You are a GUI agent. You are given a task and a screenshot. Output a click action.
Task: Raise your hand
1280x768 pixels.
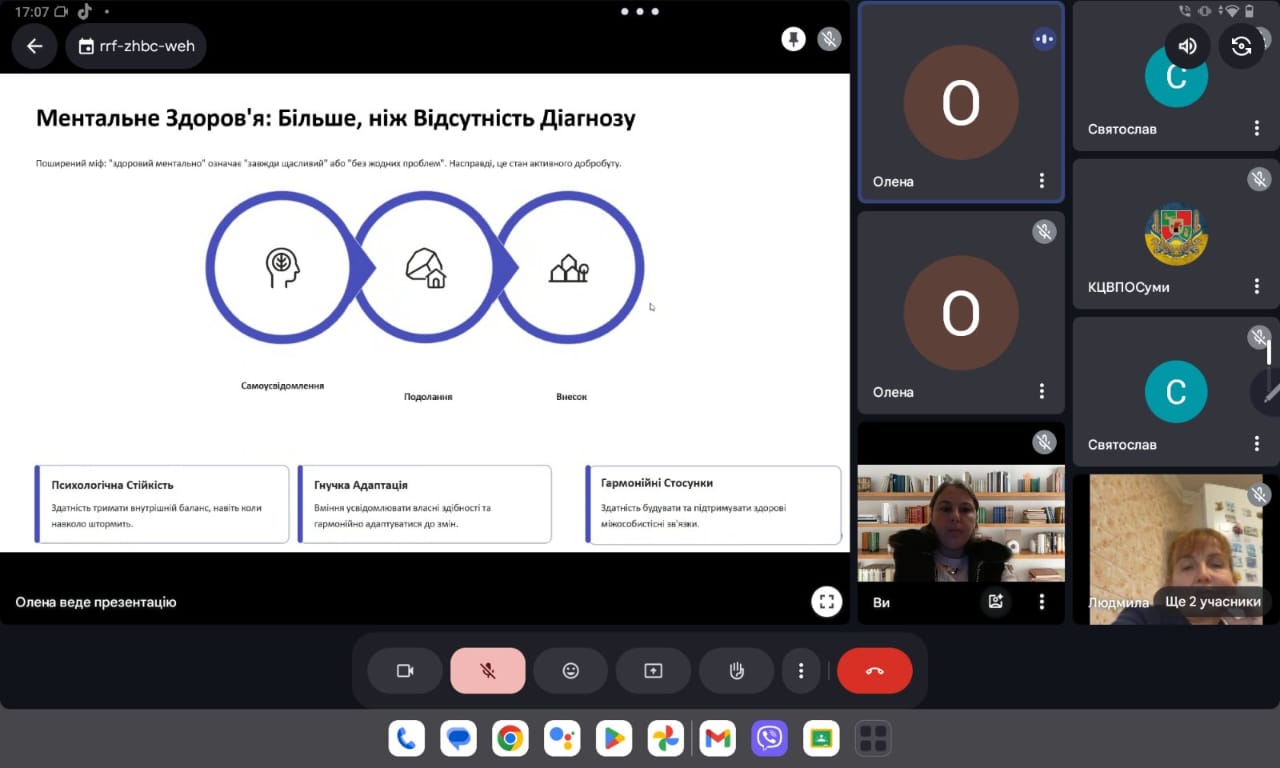[x=736, y=671]
